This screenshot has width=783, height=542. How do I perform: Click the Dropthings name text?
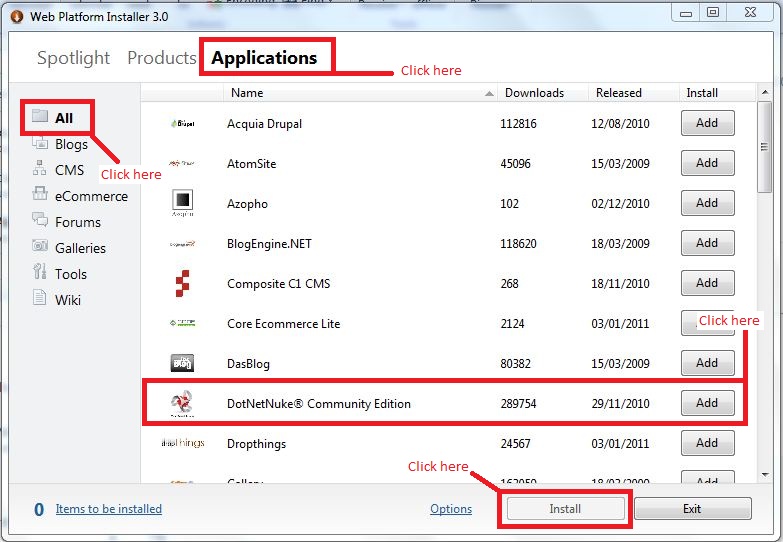click(256, 444)
